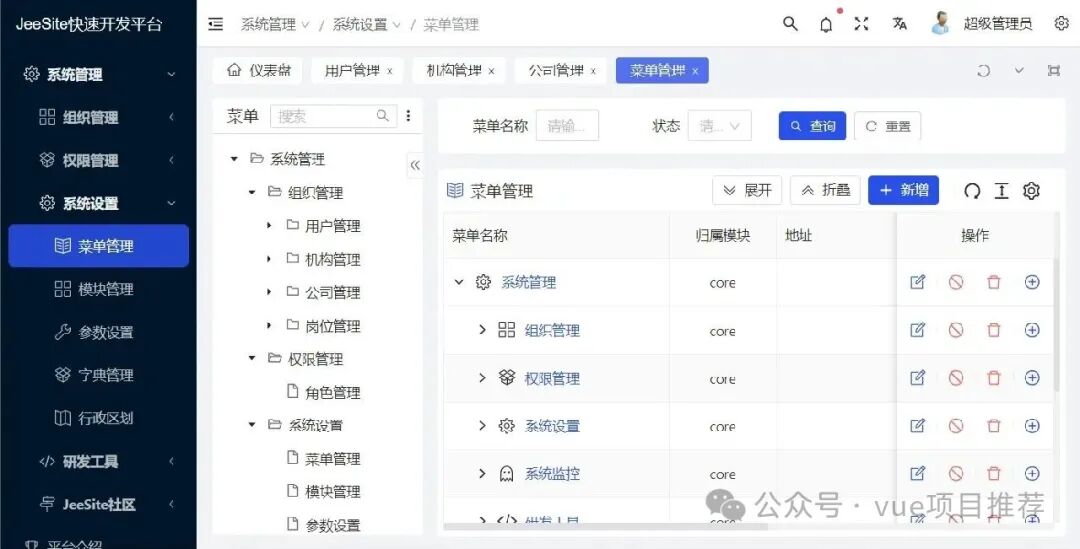Add submenu under 权限管理 row
This screenshot has height=549, width=1080.
point(1032,378)
